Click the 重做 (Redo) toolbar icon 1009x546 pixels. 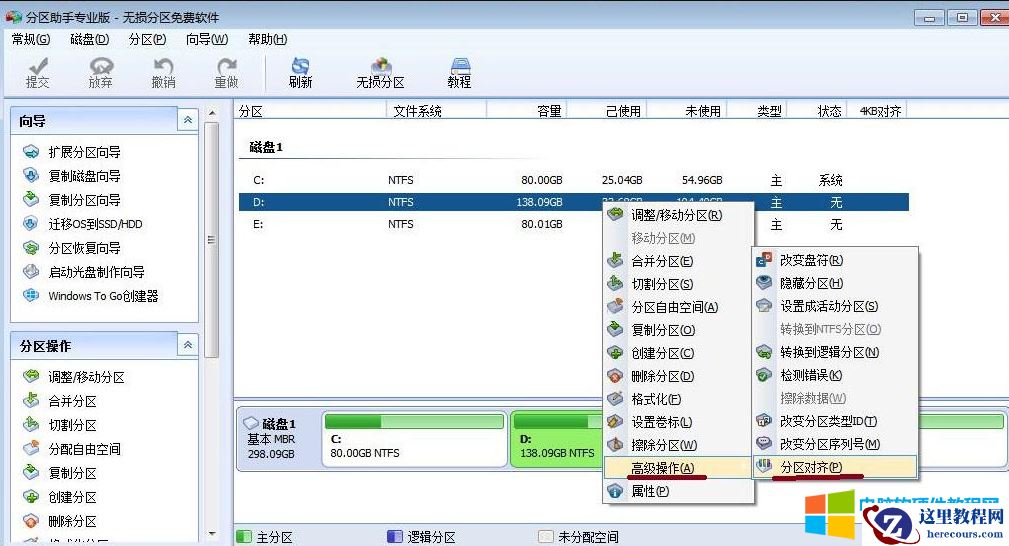pos(227,73)
